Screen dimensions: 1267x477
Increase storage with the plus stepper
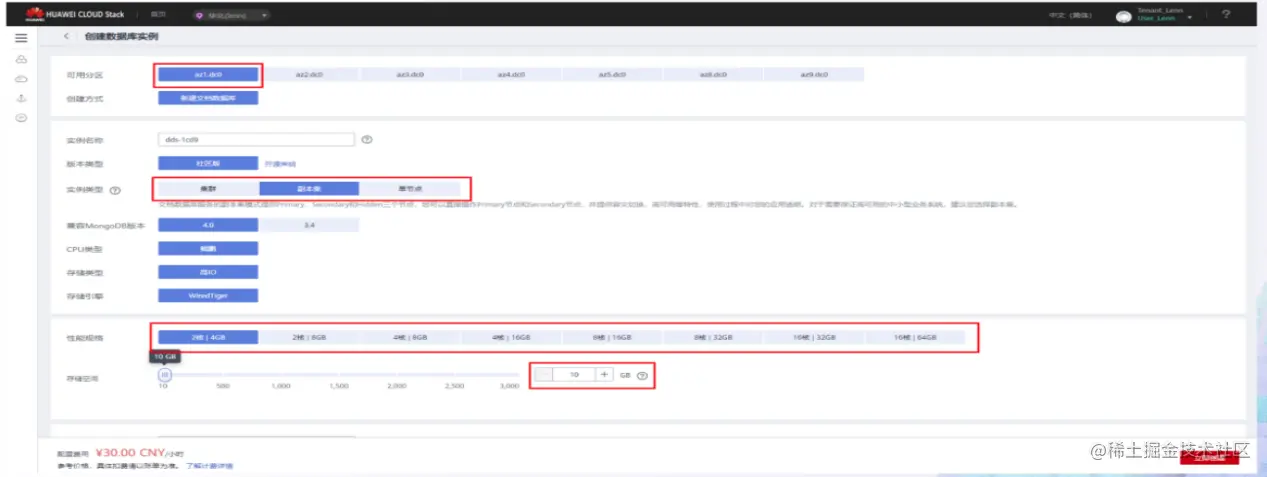[x=604, y=375]
